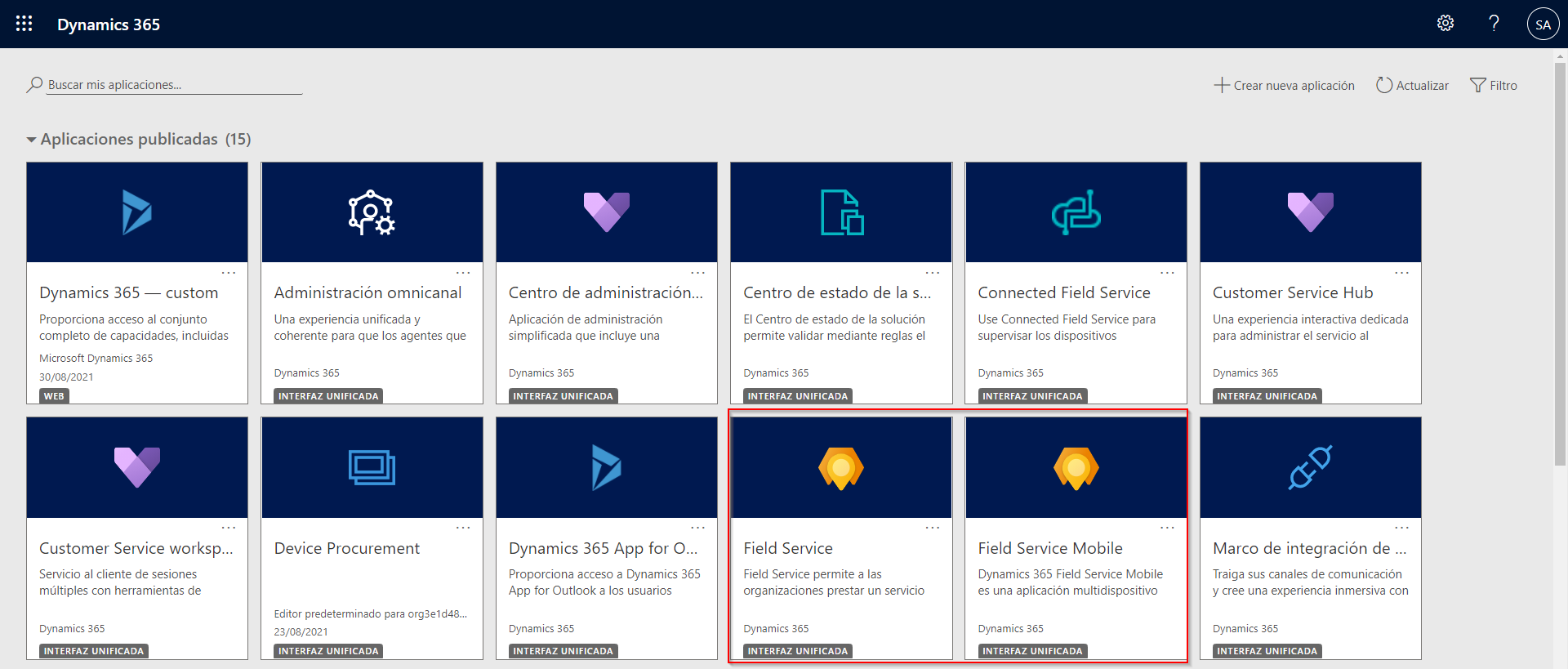This screenshot has width=1568, height=669.
Task: Click the Centro de estado card description
Action: [x=835, y=328]
